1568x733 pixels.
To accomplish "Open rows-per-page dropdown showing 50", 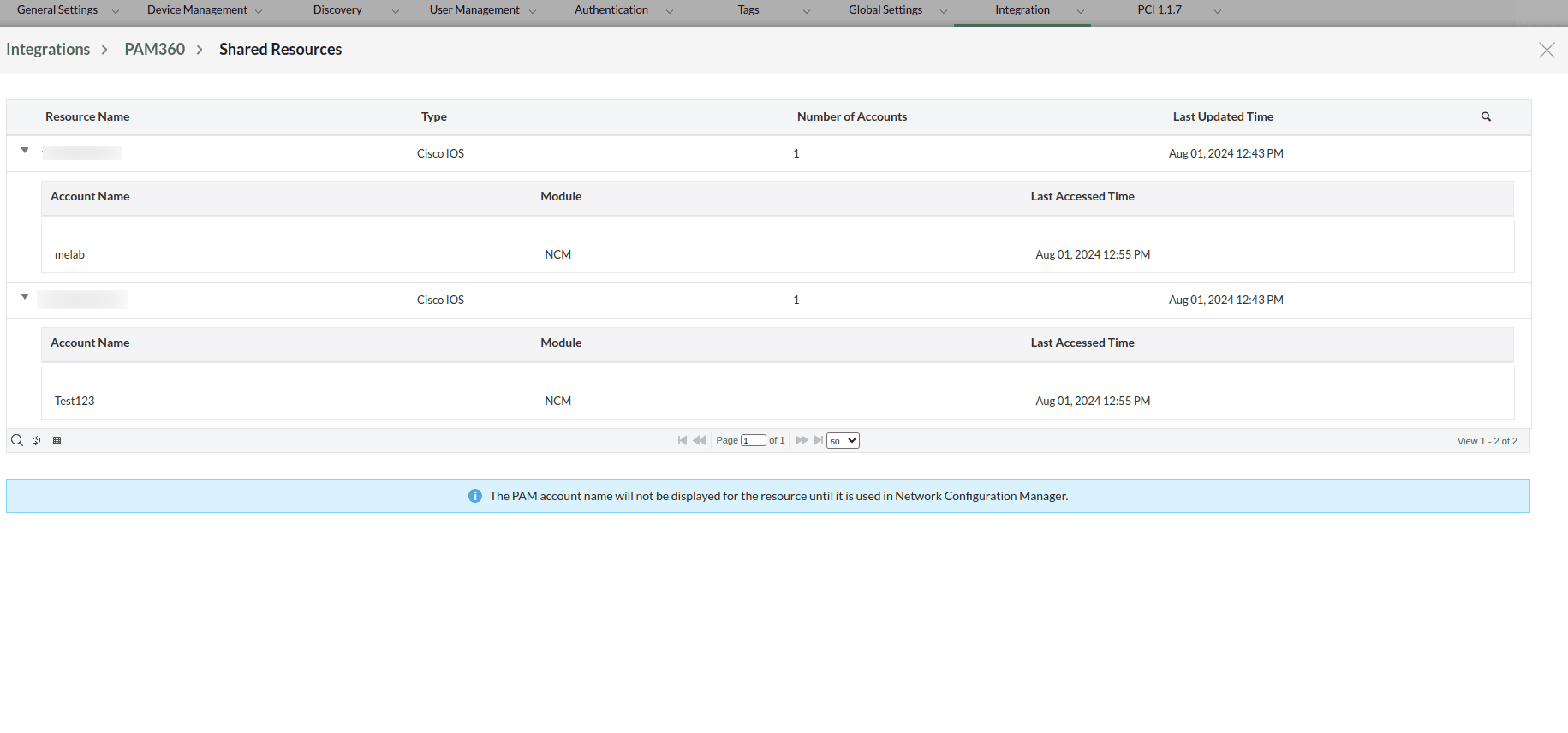I will 843,440.
